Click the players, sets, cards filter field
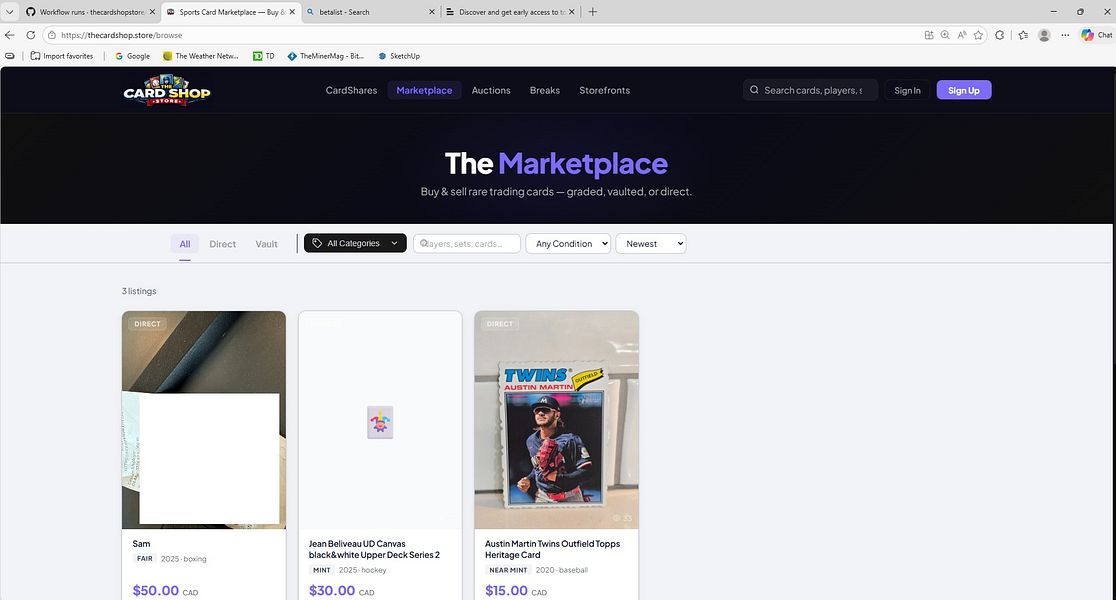 coord(467,243)
